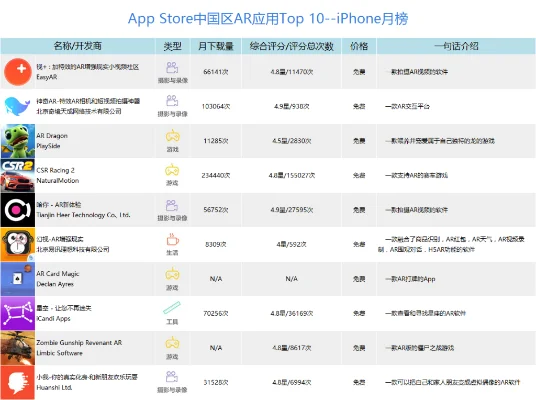The image size is (536, 400).
Task: Click the 4.9星/27595次 rating cell
Action: [x=292, y=210]
